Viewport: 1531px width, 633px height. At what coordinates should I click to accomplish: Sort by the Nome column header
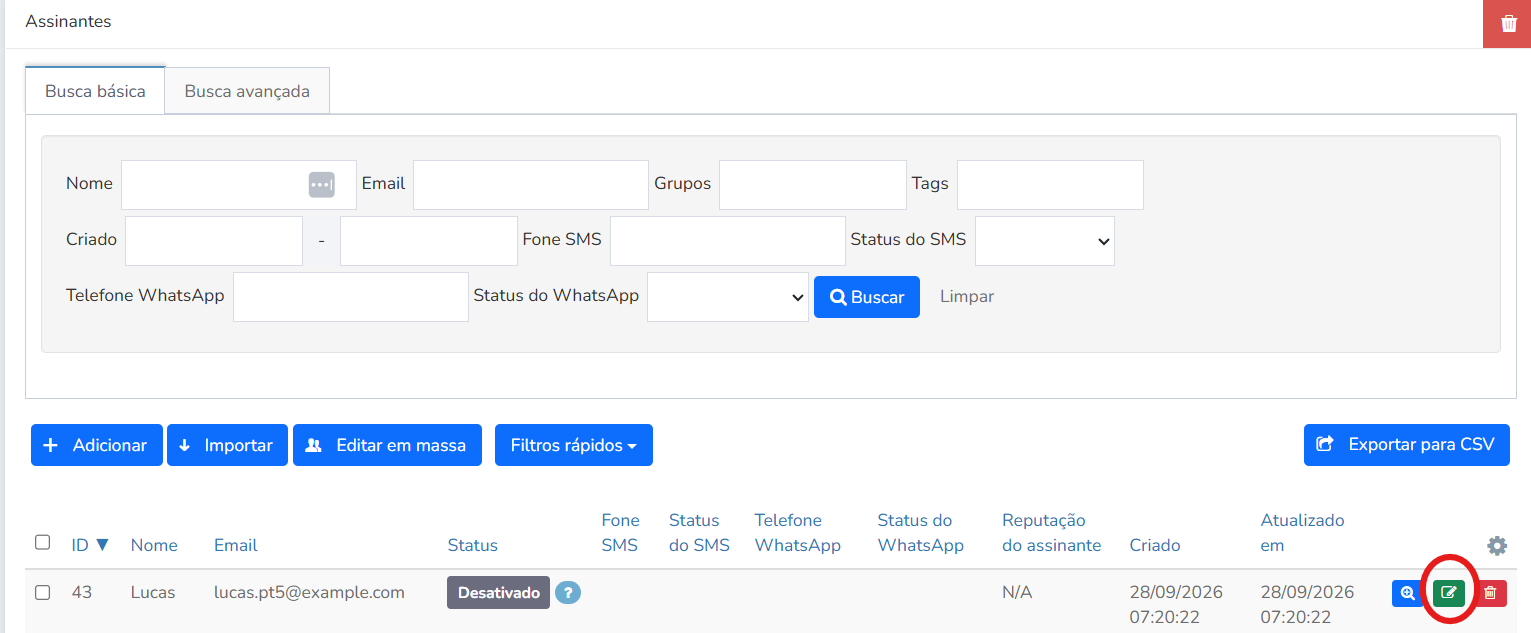(x=154, y=545)
